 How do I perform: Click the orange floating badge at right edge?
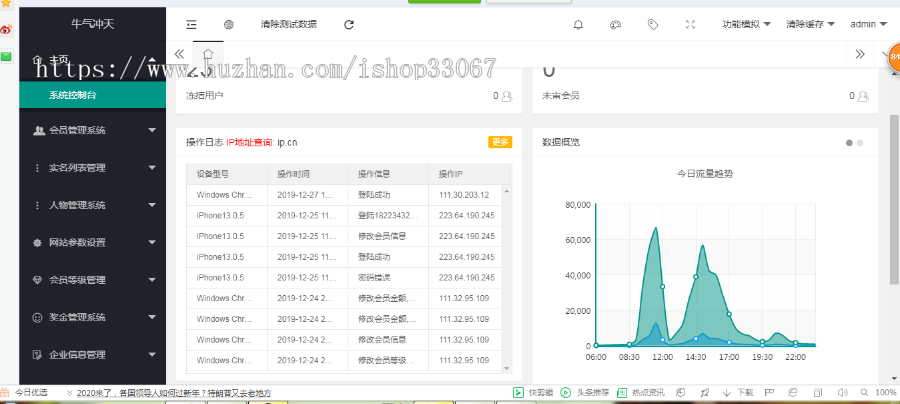point(894,57)
